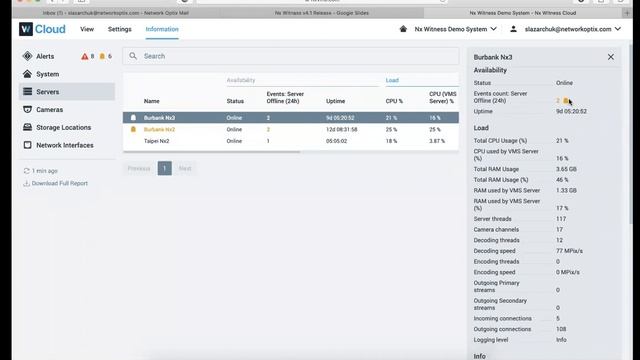This screenshot has height=360, width=640.
Task: Select Servers in the sidebar
Action: tap(67, 92)
